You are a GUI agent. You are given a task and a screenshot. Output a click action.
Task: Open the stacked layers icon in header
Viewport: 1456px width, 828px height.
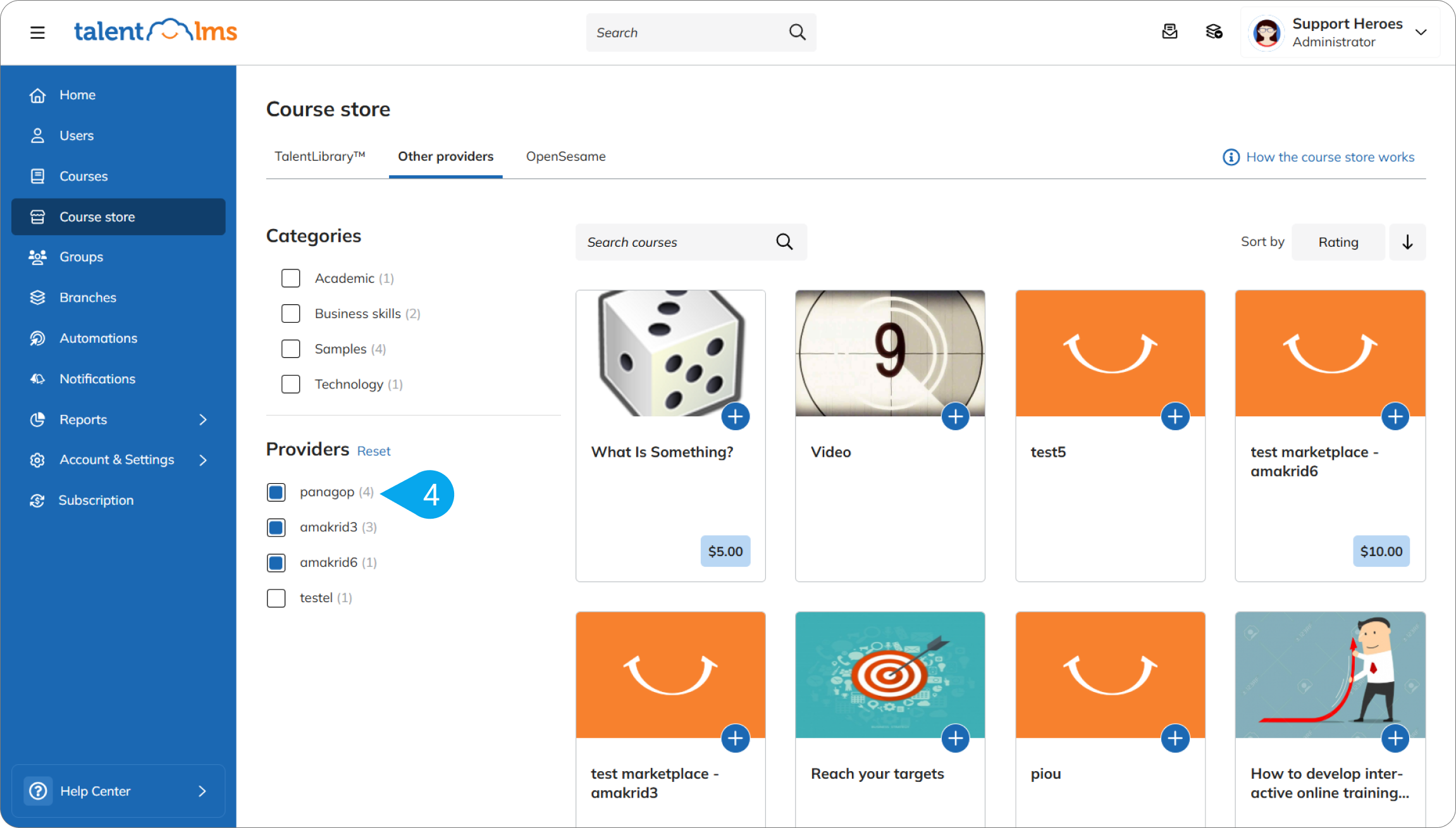[1214, 32]
